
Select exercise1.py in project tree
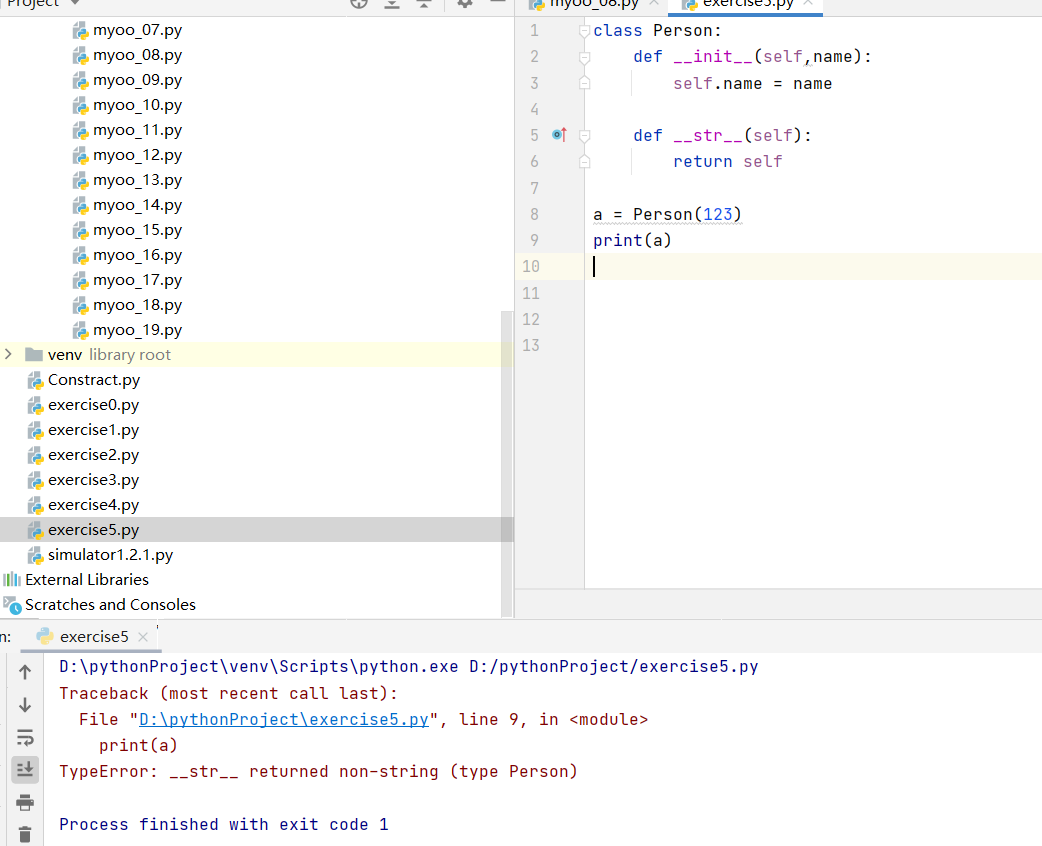(x=84, y=430)
